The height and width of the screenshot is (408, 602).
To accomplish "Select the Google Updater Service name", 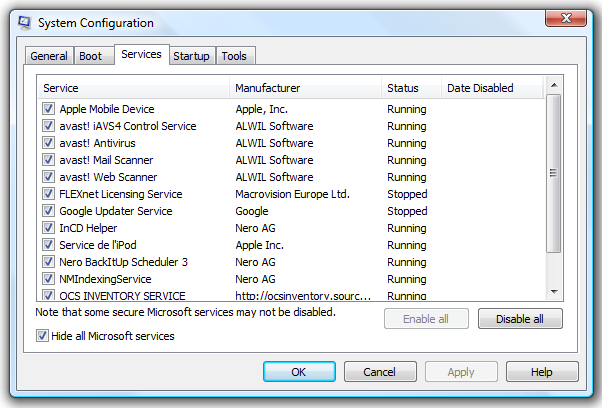I will click(x=116, y=211).
